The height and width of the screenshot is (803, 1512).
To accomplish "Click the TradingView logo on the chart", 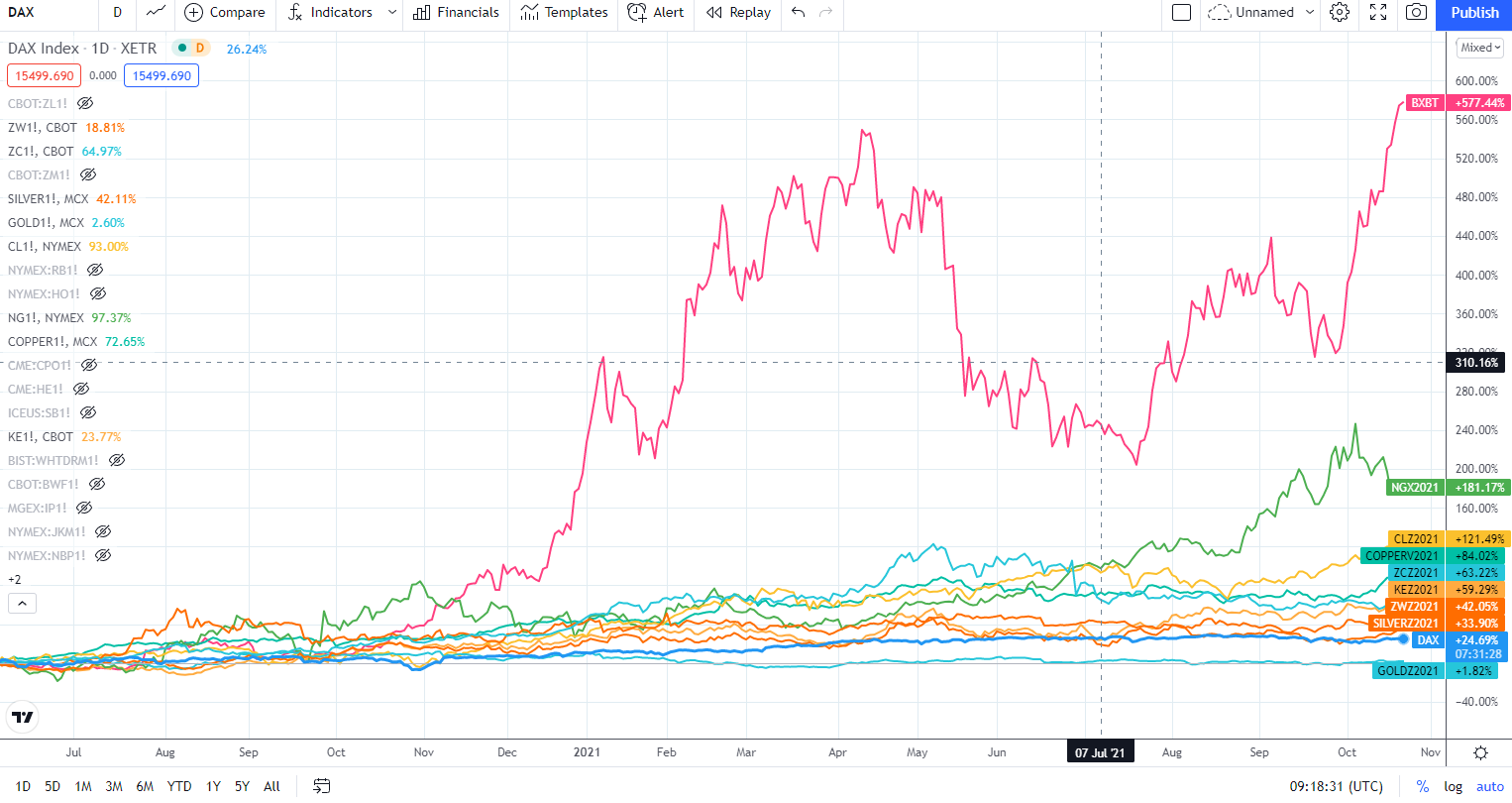I will coord(22,717).
